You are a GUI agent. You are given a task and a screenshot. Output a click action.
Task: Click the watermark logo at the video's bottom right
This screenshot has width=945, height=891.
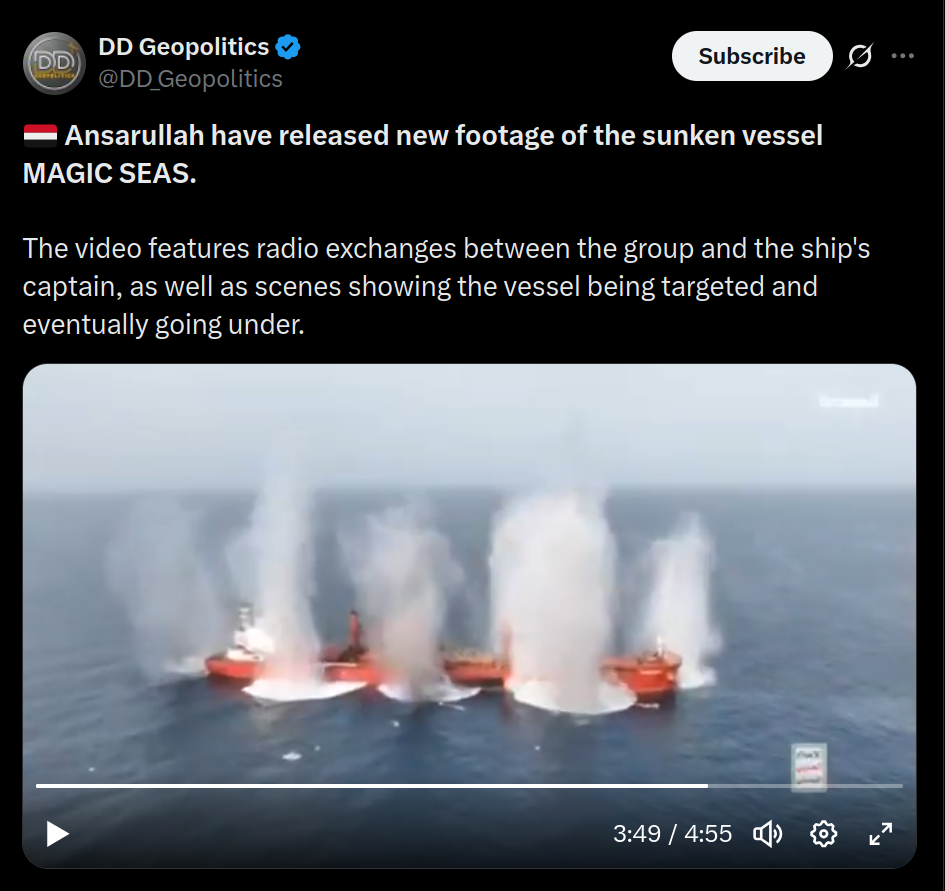[x=809, y=767]
